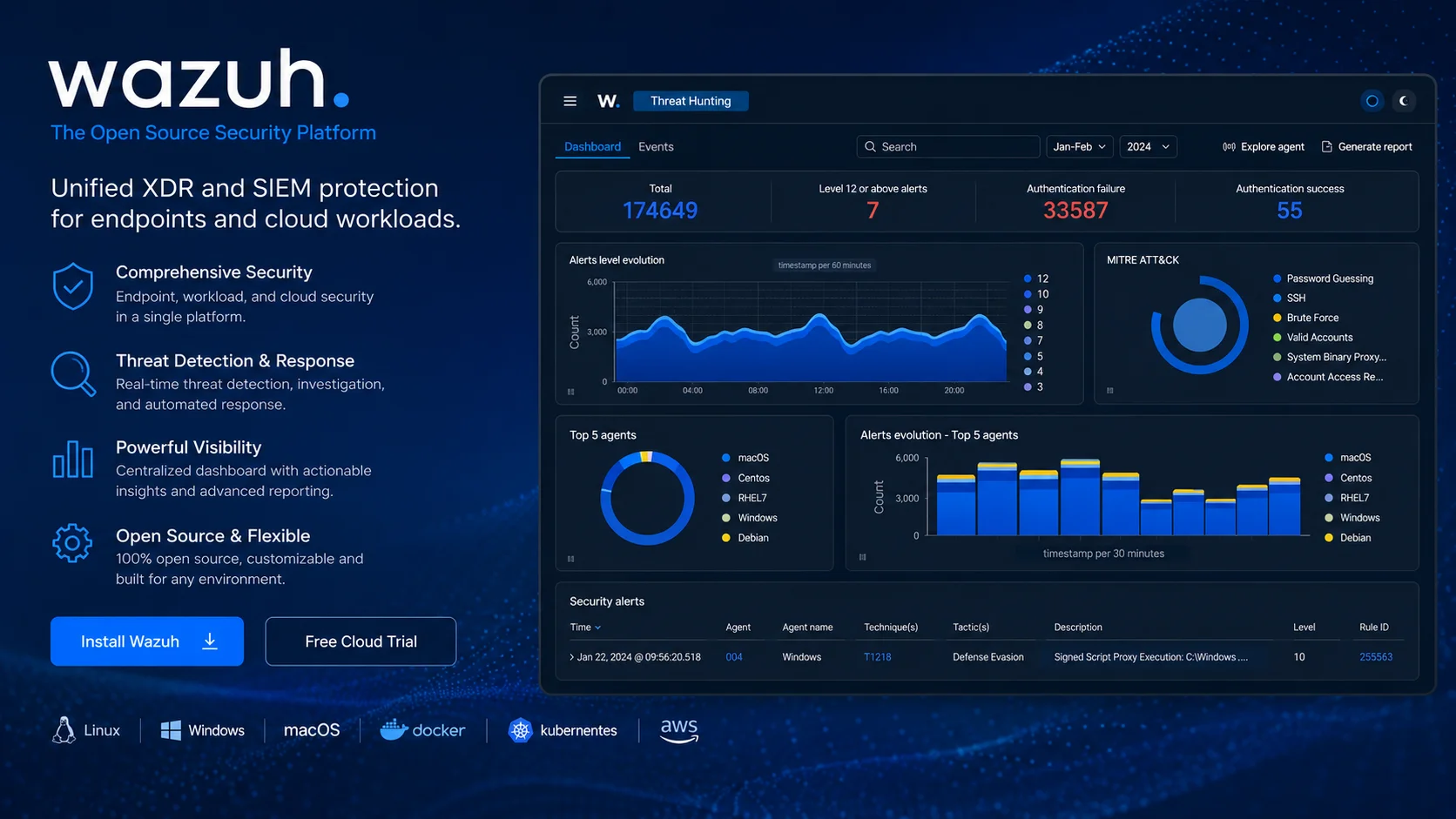Toggle Password Guessing in MITRE legend
This screenshot has width=1456, height=819.
click(x=1324, y=279)
